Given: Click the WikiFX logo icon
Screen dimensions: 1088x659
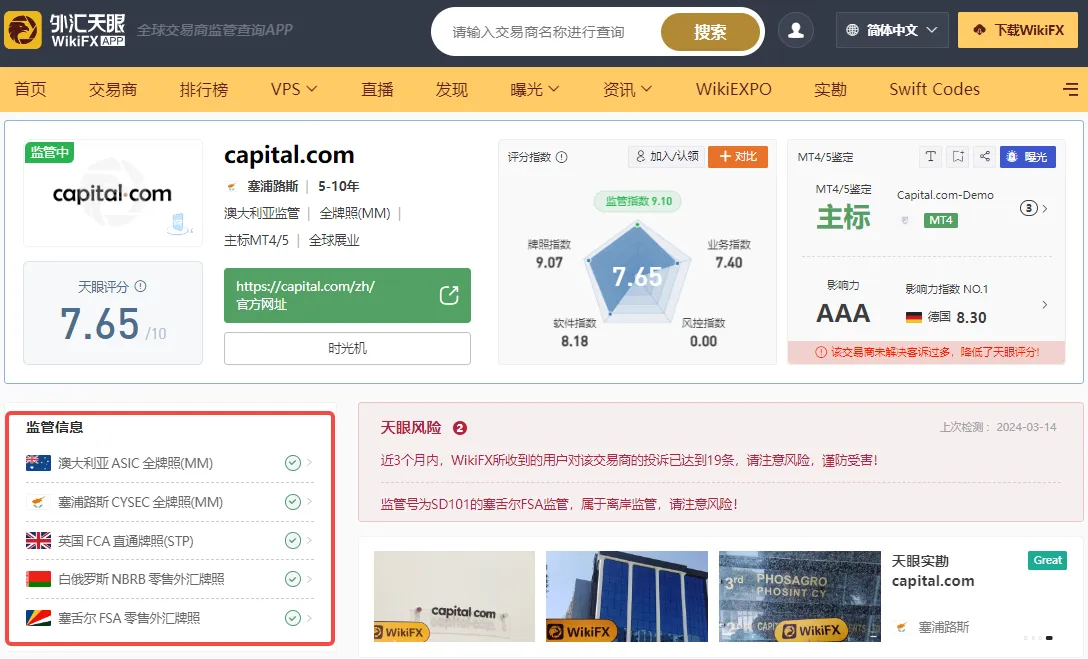Looking at the screenshot, I should click(23, 31).
